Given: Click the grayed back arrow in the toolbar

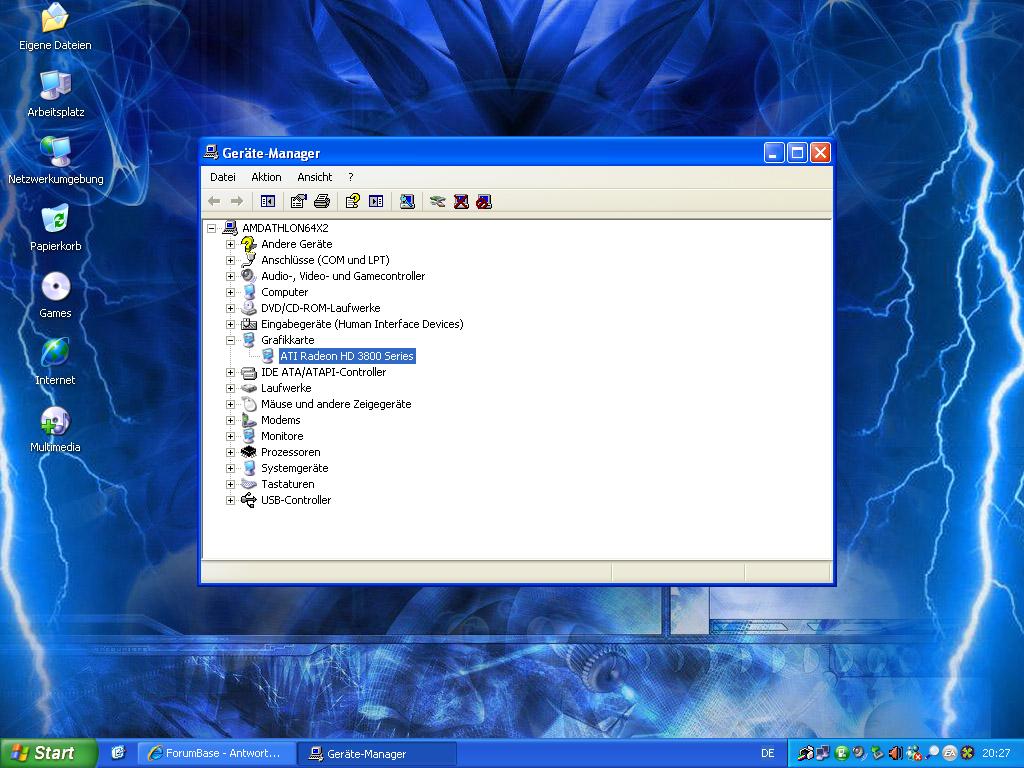Looking at the screenshot, I should (x=214, y=202).
